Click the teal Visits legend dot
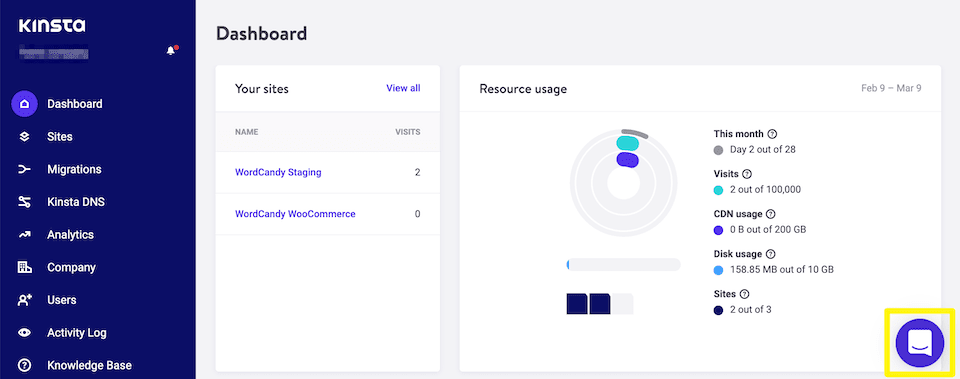Image resolution: width=960 pixels, height=379 pixels. [x=719, y=190]
